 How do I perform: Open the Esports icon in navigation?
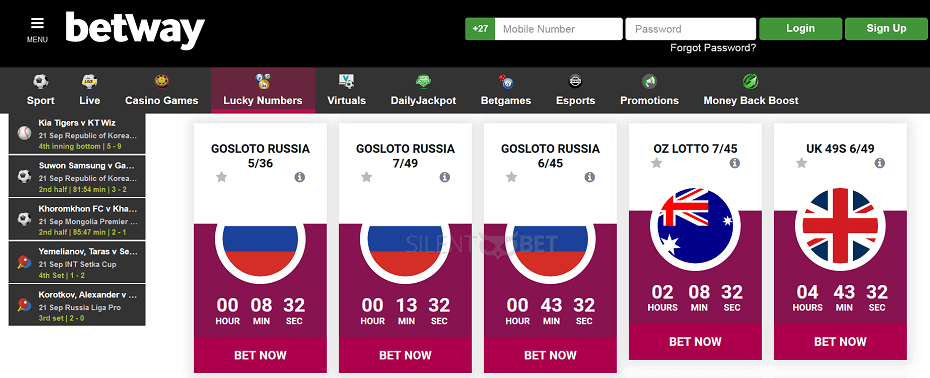pos(575,81)
